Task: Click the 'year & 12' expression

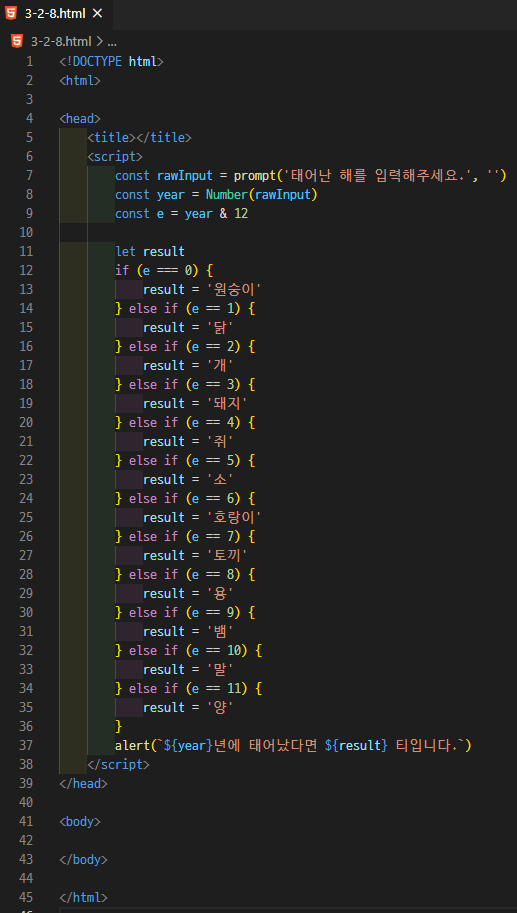Action: 216,213
